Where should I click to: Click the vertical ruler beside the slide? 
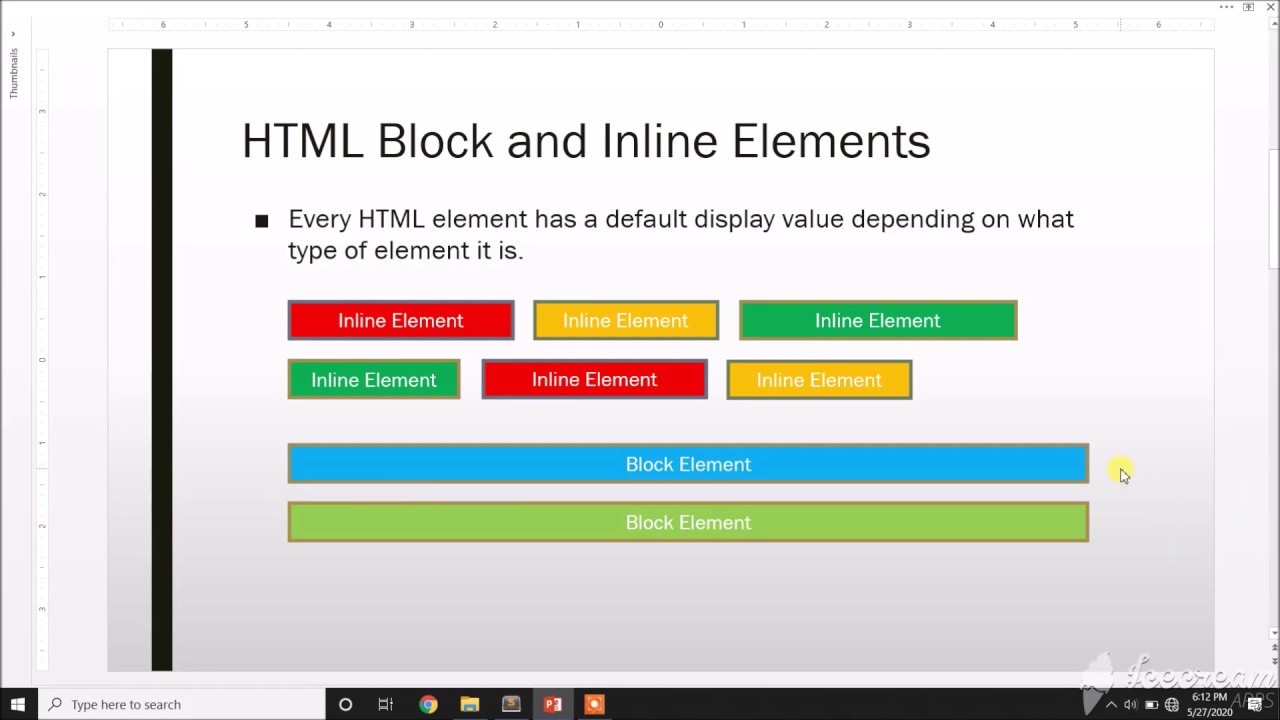[42, 360]
